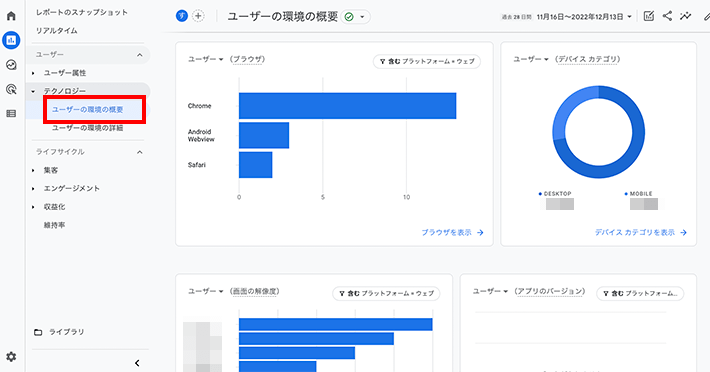
Task: Click the Android Webview bar
Action: [x=264, y=135]
